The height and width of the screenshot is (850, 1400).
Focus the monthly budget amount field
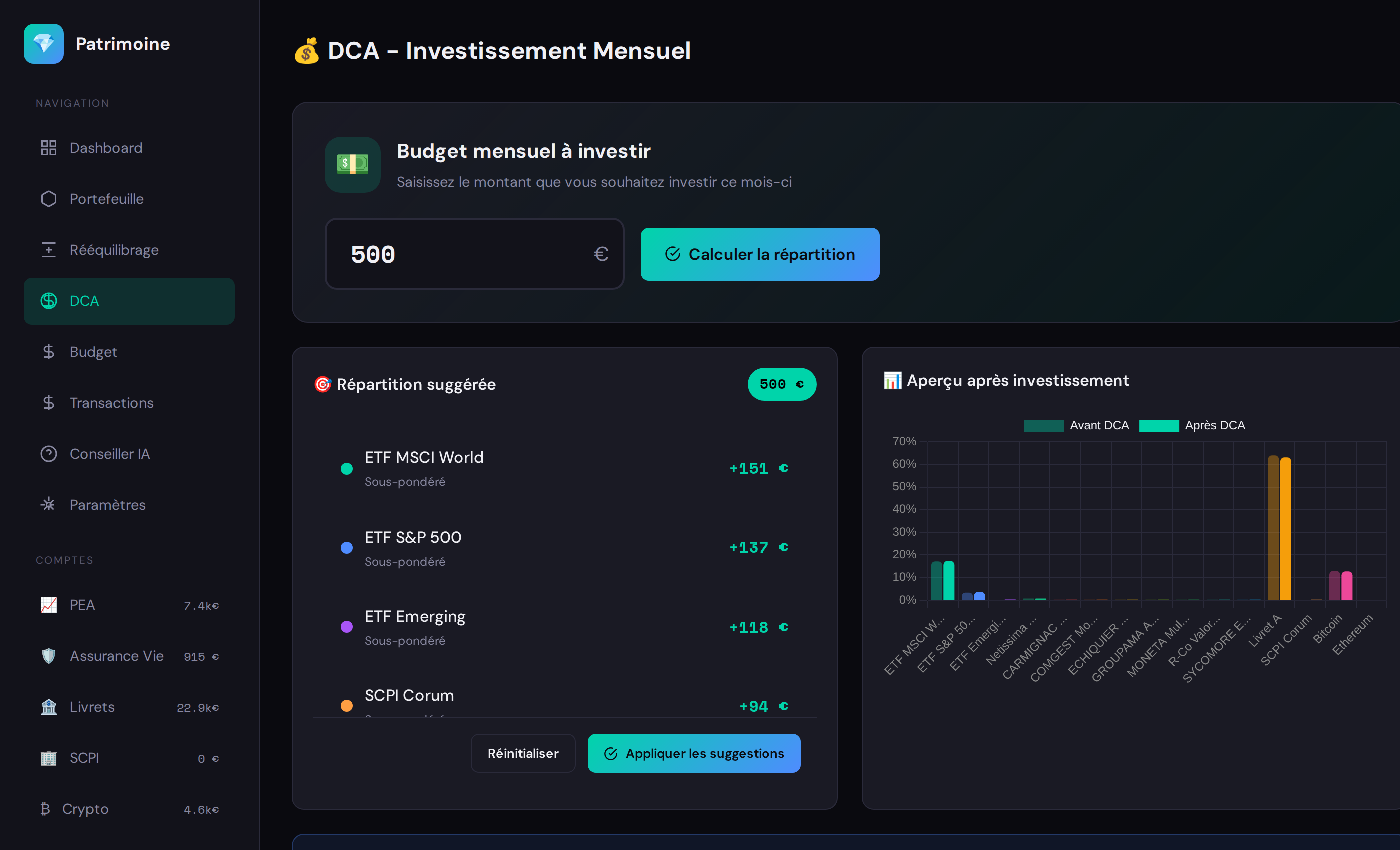pos(466,254)
